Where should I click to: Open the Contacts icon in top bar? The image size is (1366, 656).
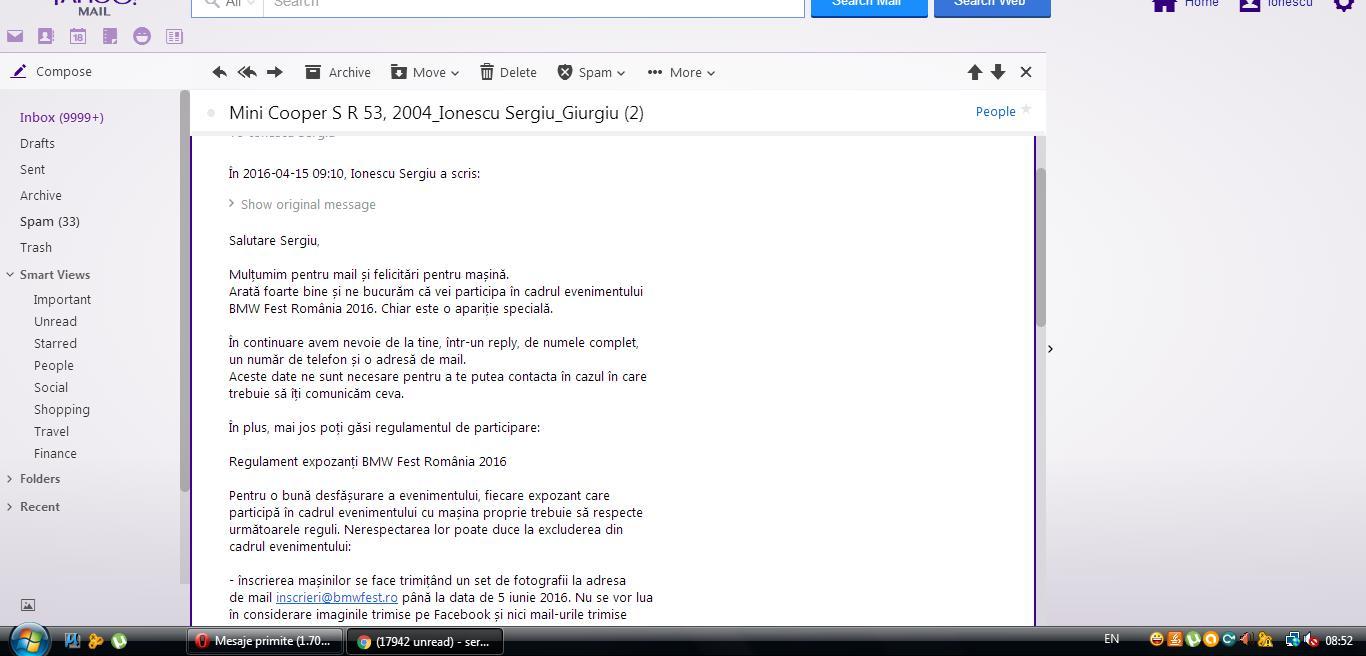pyautogui.click(x=46, y=36)
